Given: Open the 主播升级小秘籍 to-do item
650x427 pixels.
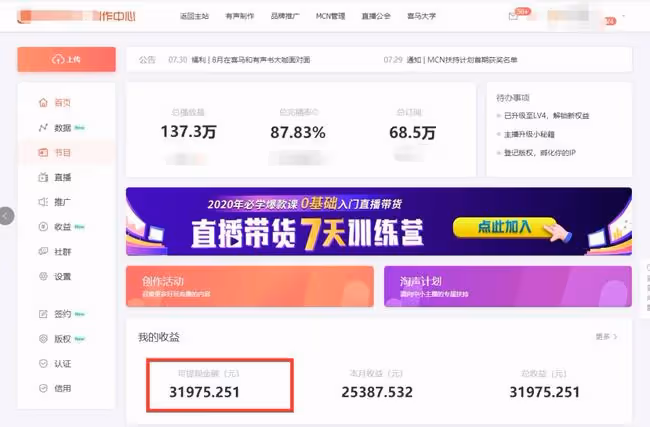Looking at the screenshot, I should pos(529,134).
